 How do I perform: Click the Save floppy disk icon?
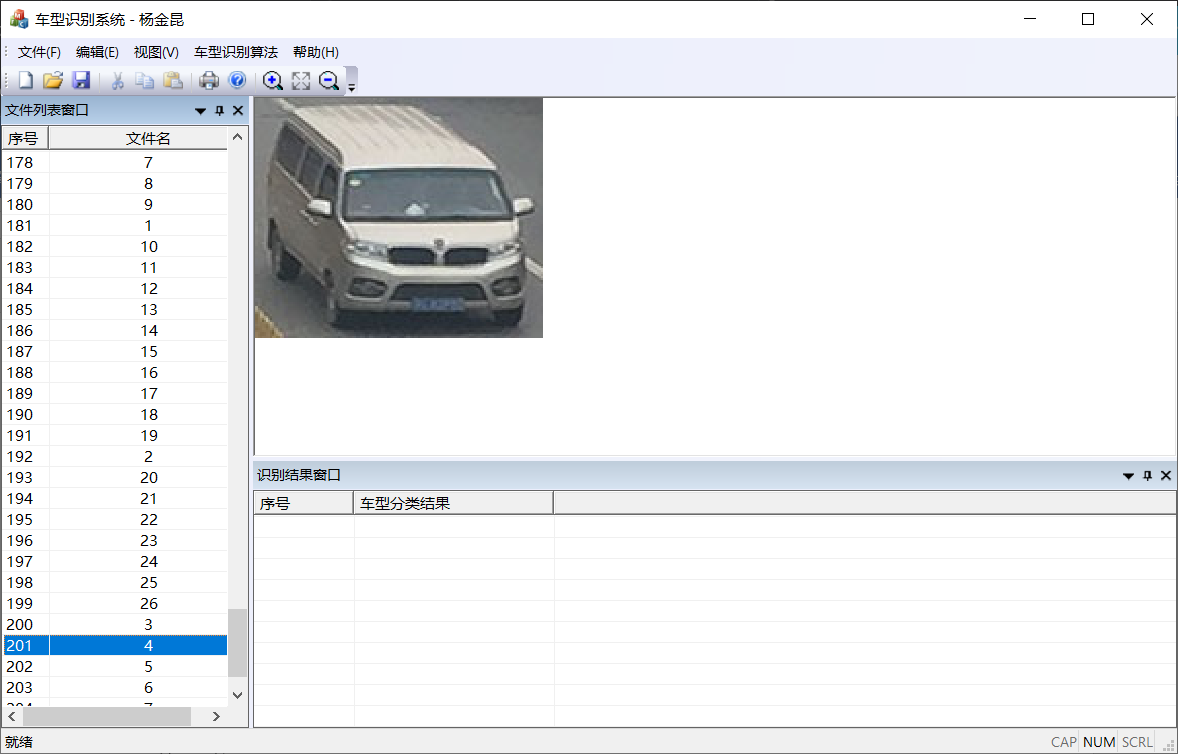tap(81, 81)
